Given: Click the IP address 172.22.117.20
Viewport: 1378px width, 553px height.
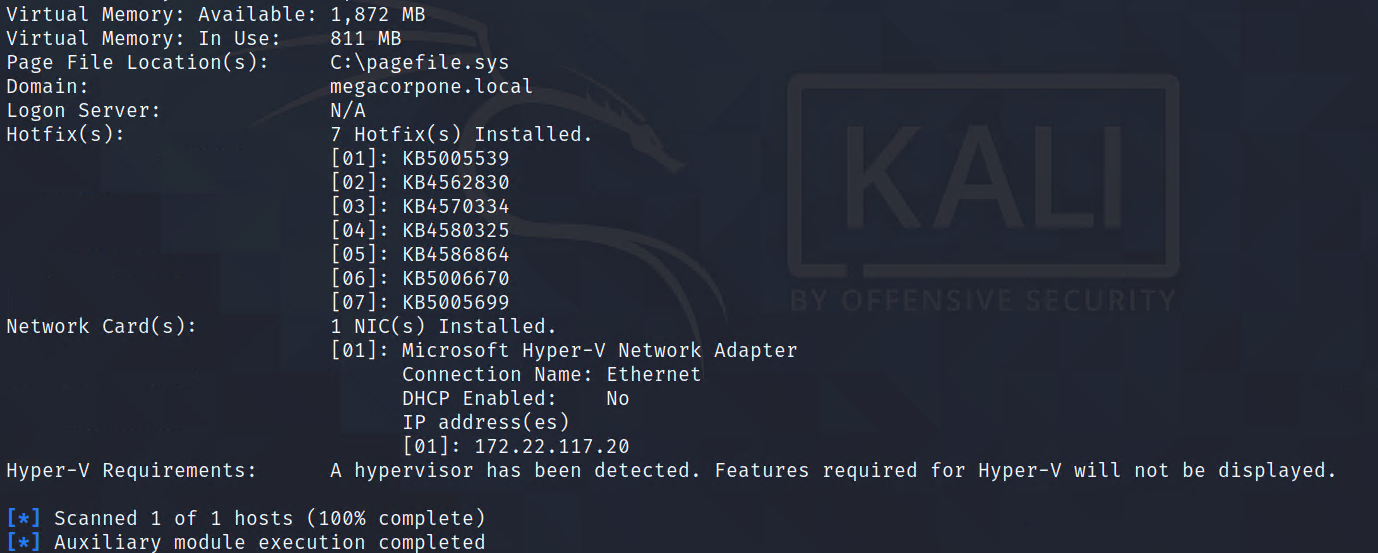Looking at the screenshot, I should [x=552, y=447].
